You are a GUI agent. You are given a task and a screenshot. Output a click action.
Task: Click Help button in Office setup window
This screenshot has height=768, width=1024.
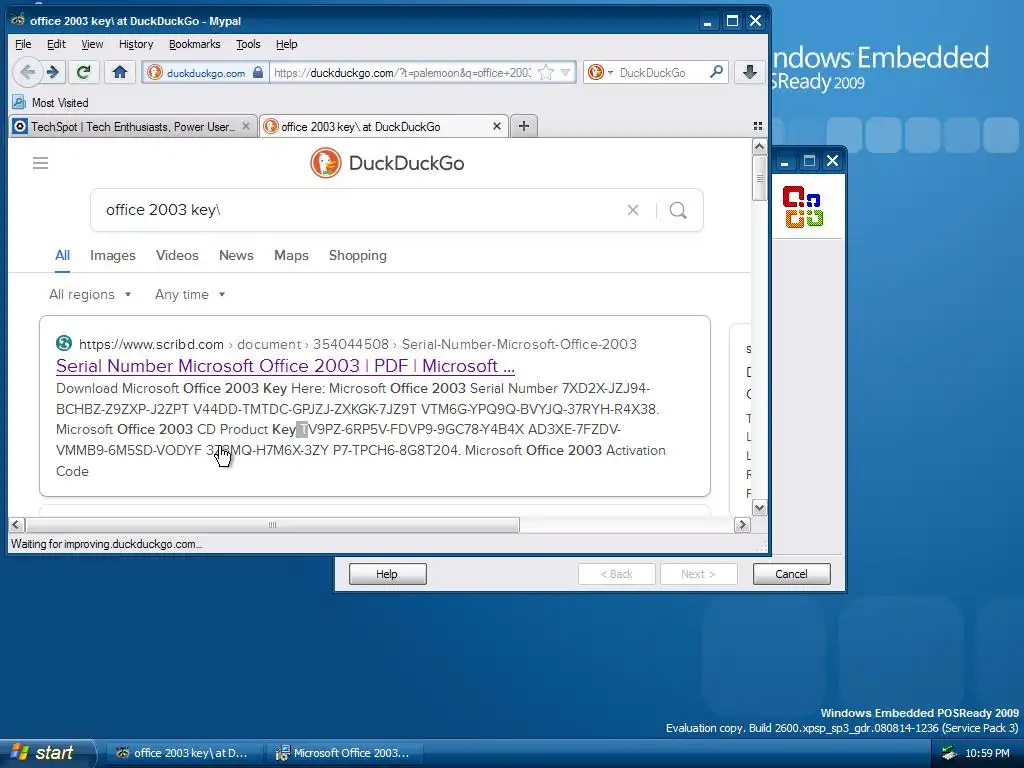point(387,574)
